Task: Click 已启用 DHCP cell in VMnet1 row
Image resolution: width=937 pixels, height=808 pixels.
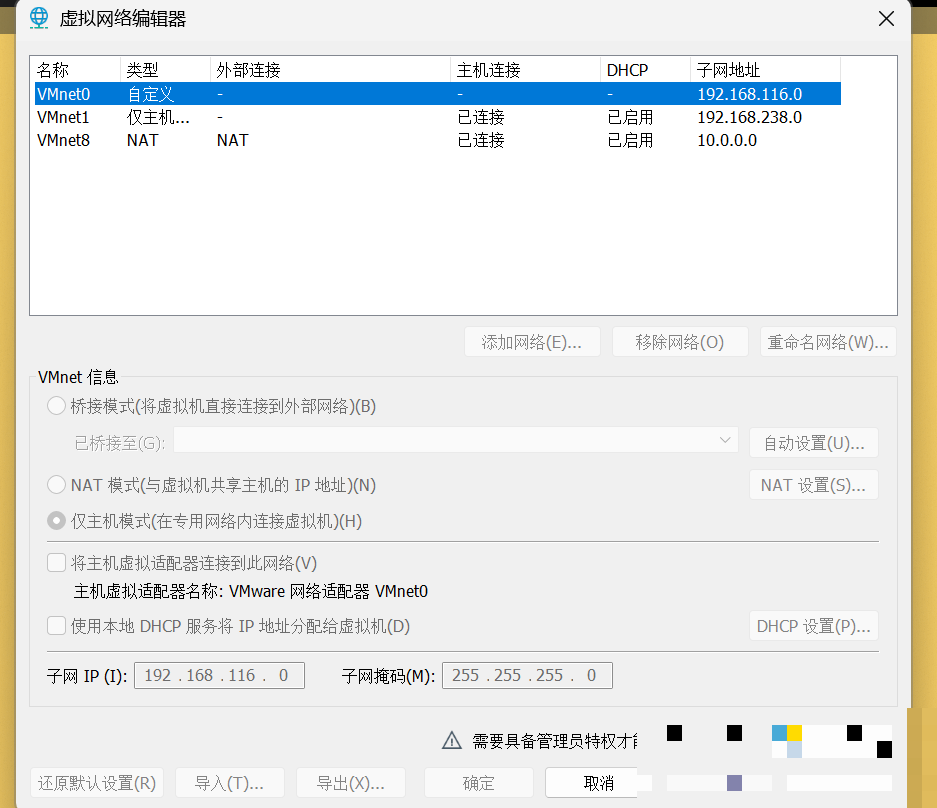Action: [x=630, y=117]
